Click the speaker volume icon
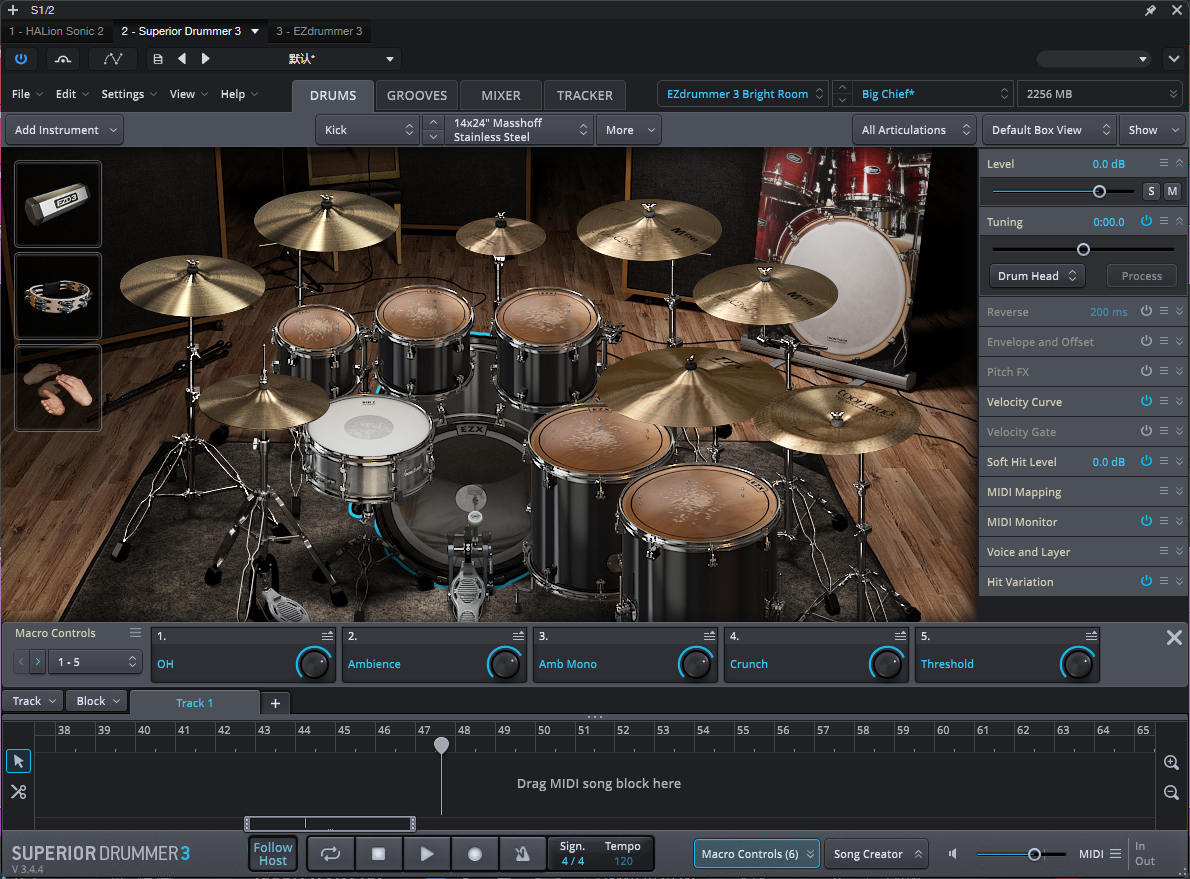The width and height of the screenshot is (1190, 879). [952, 854]
